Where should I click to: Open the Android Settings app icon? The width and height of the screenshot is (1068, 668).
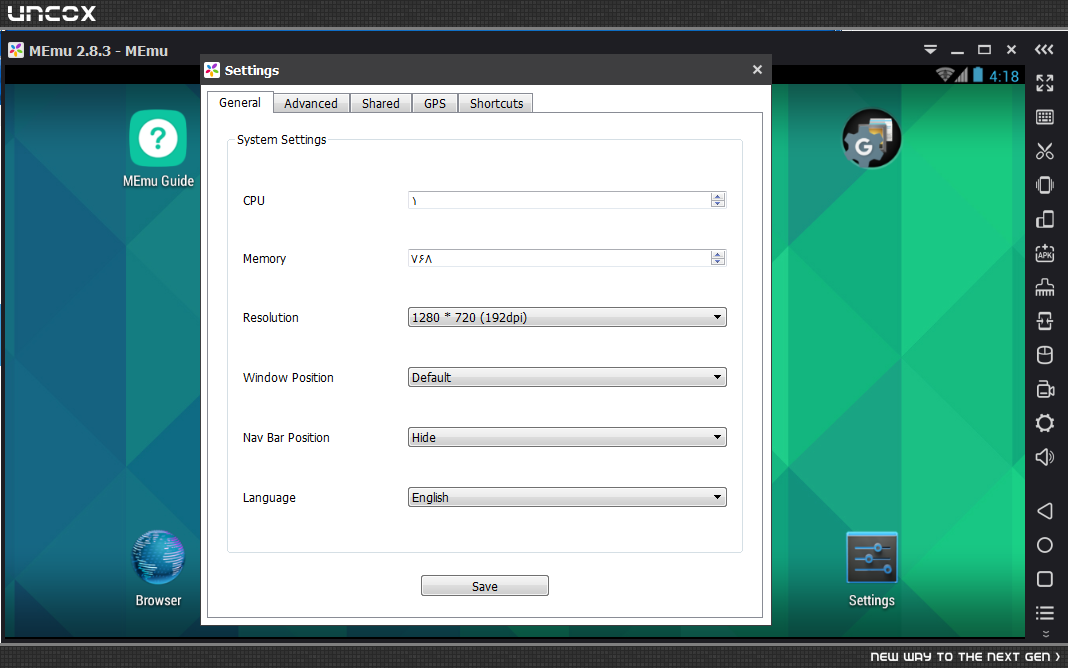[872, 558]
